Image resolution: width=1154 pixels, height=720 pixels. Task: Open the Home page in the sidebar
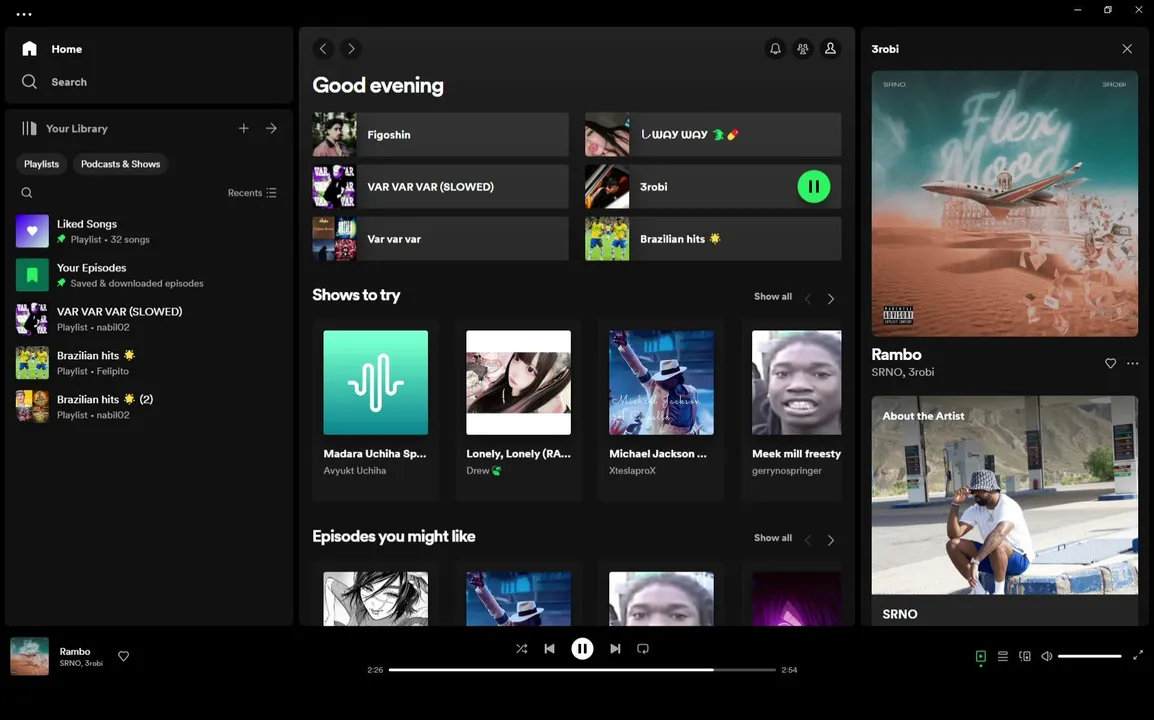(52, 49)
